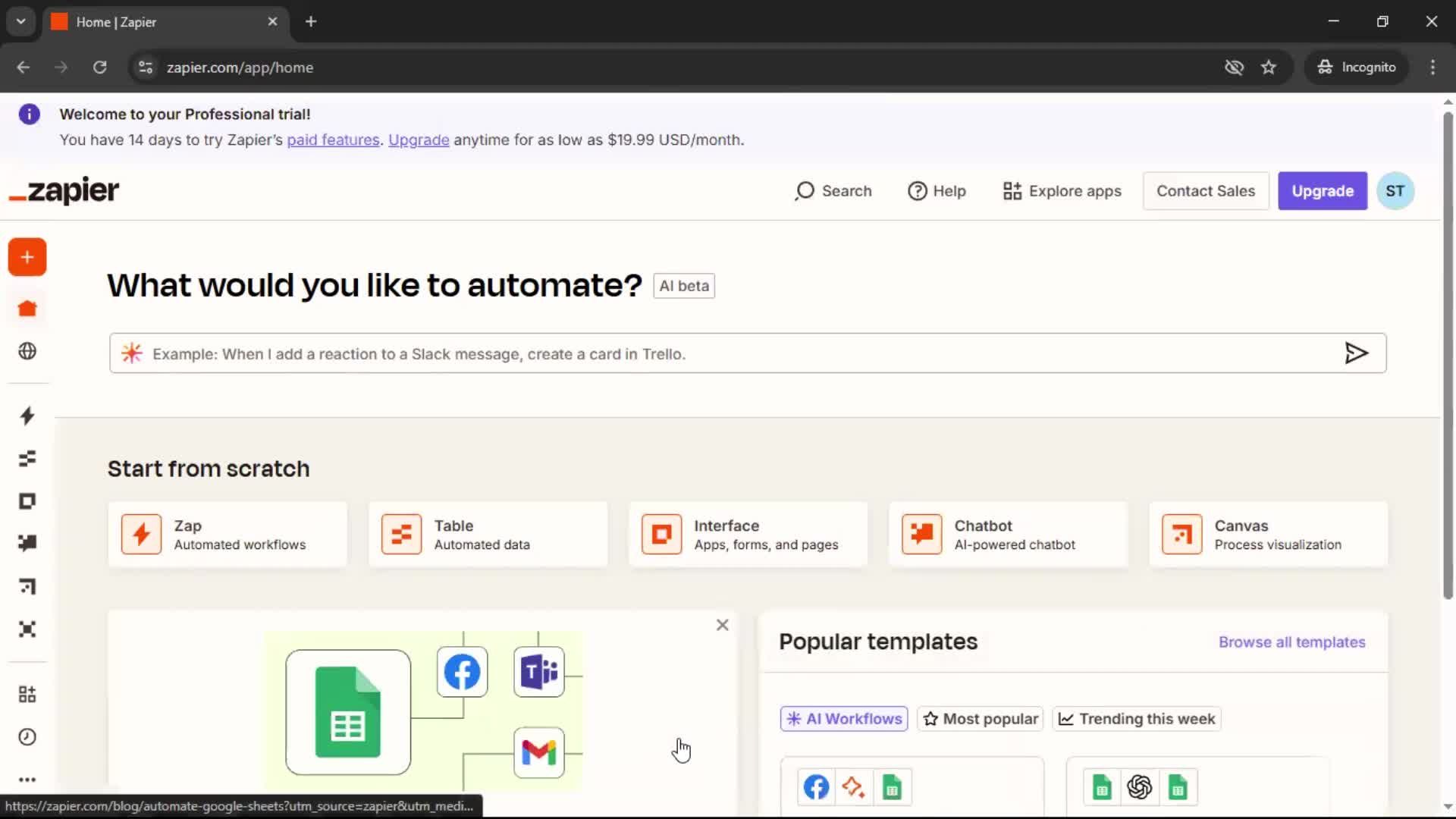This screenshot has height=819, width=1456.
Task: Click the tracking protection eye icon
Action: 1234,67
